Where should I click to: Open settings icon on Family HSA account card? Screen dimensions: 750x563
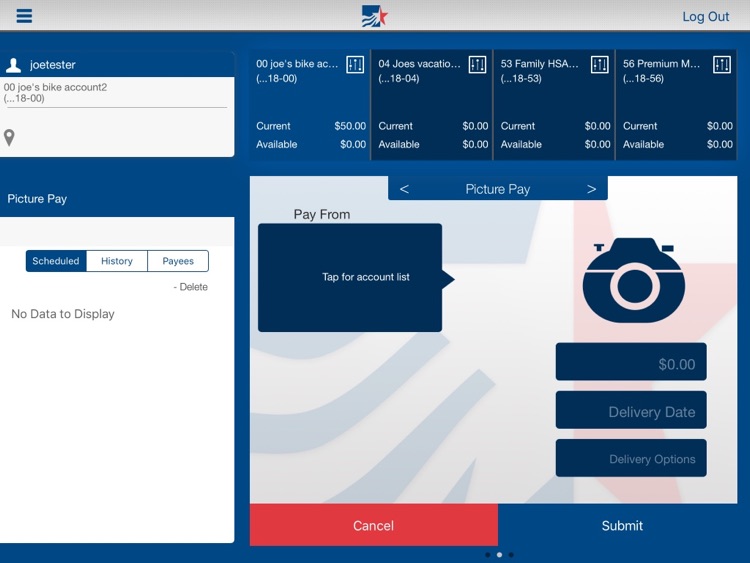click(600, 65)
